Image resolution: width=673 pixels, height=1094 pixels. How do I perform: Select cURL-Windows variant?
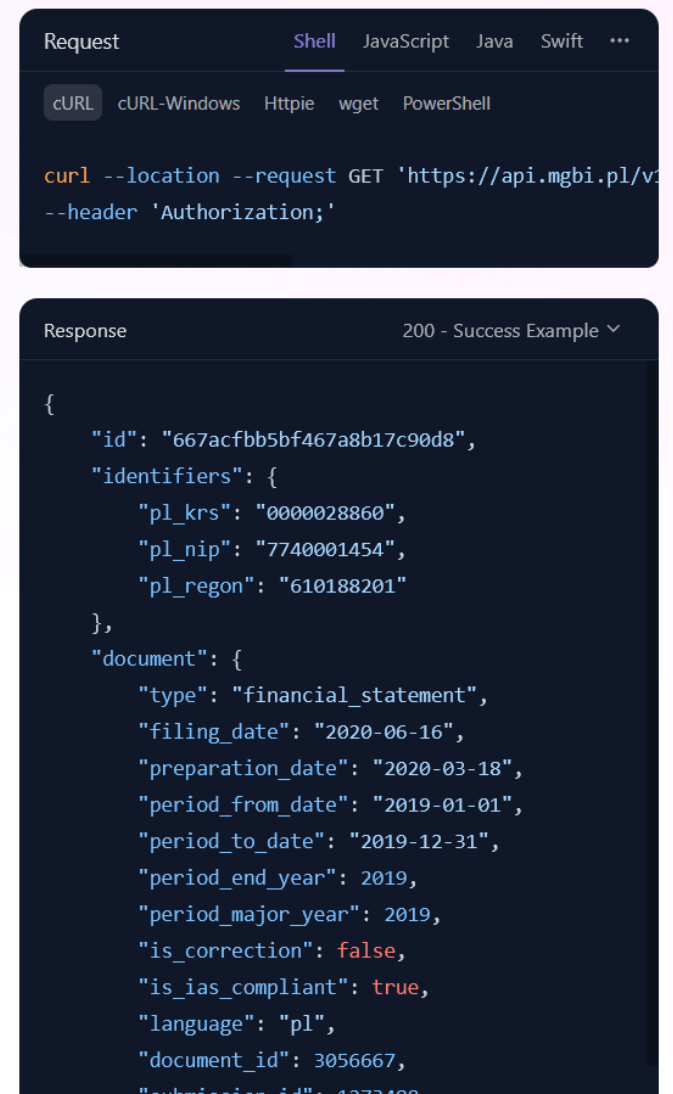[x=179, y=103]
